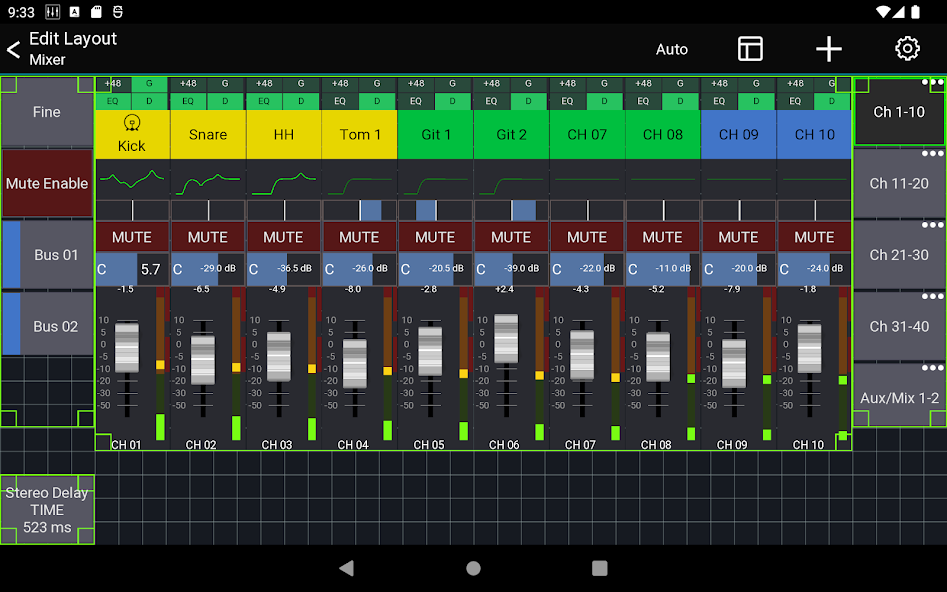Click the Tom 1 pan slider
The width and height of the screenshot is (947, 592).
tap(360, 210)
